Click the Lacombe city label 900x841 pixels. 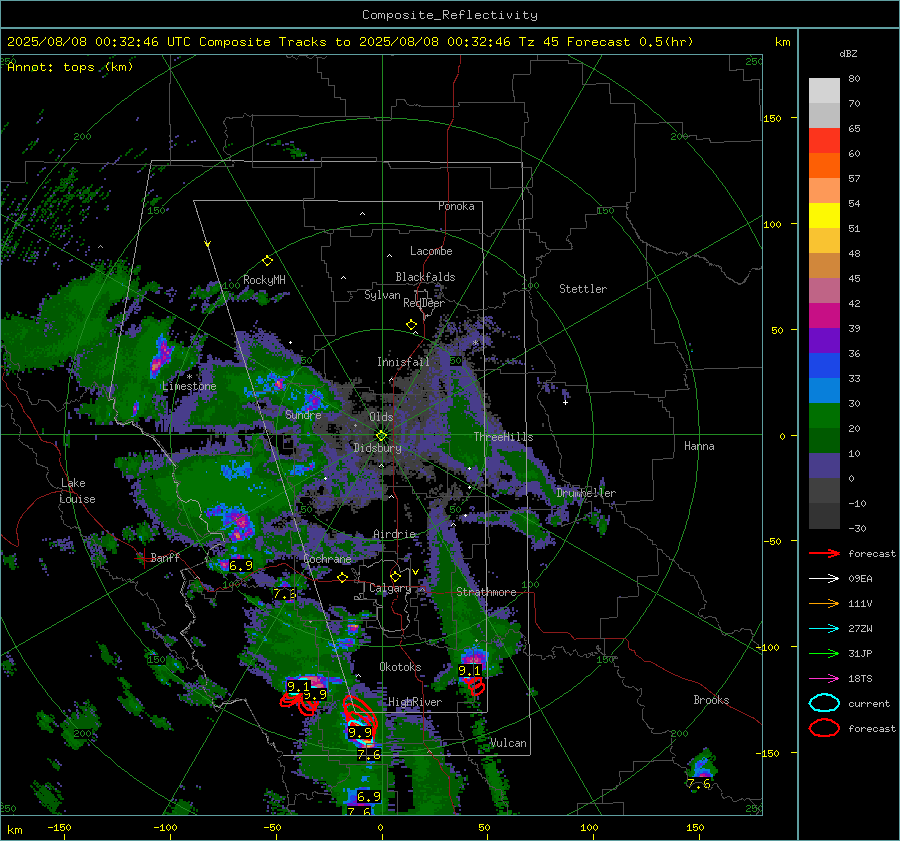coord(431,251)
